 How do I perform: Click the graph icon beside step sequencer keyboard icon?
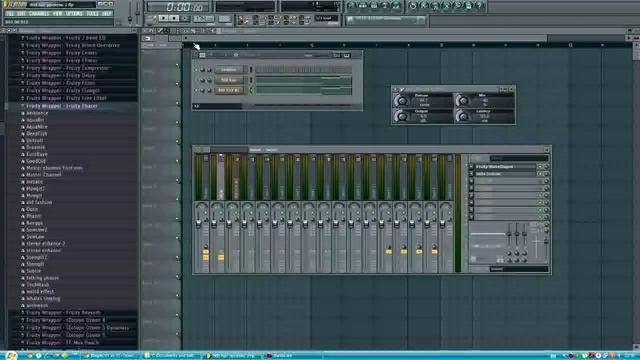pos(336,55)
